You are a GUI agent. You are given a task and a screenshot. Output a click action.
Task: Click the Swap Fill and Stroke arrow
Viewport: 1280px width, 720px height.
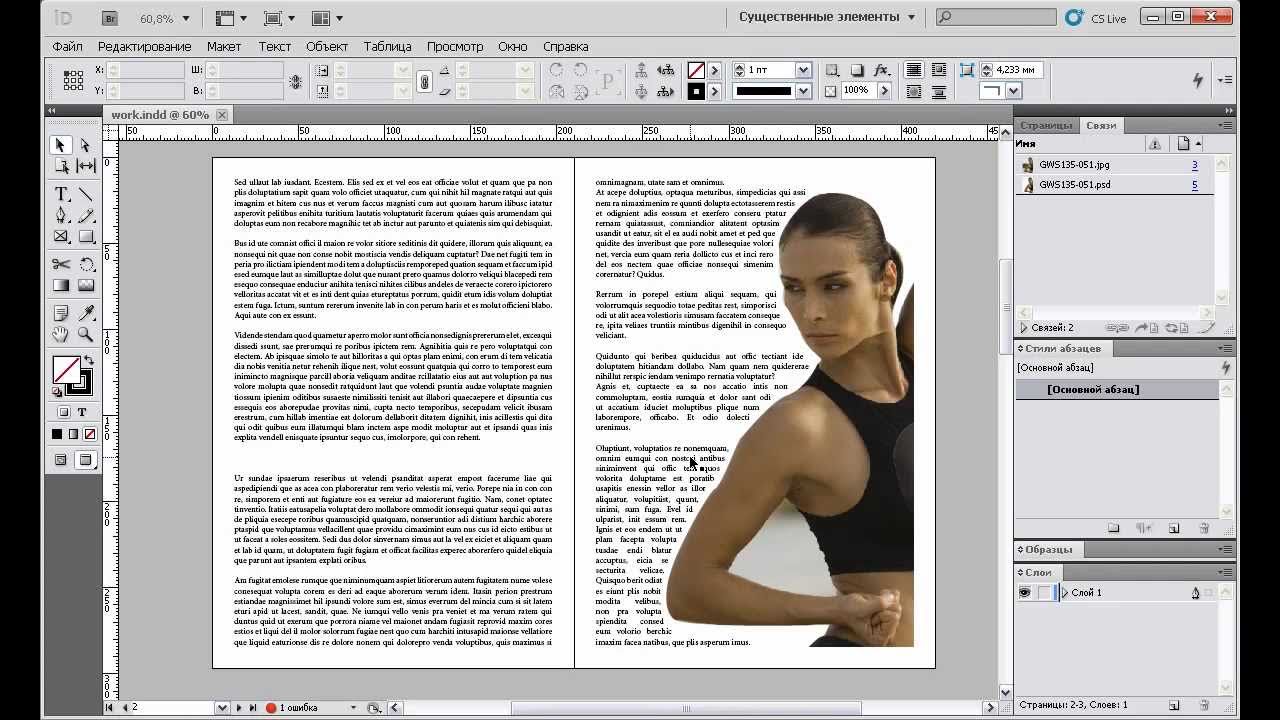(x=88, y=361)
